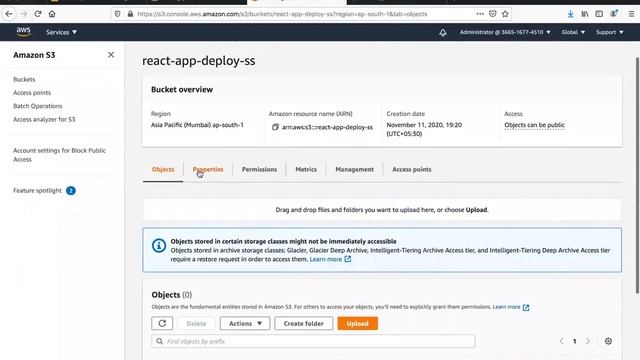Screen dimensions: 640x360
Task: Click the arn:aws:s3:::react-app-deploy-ss text
Action: pyautogui.click(x=327, y=127)
